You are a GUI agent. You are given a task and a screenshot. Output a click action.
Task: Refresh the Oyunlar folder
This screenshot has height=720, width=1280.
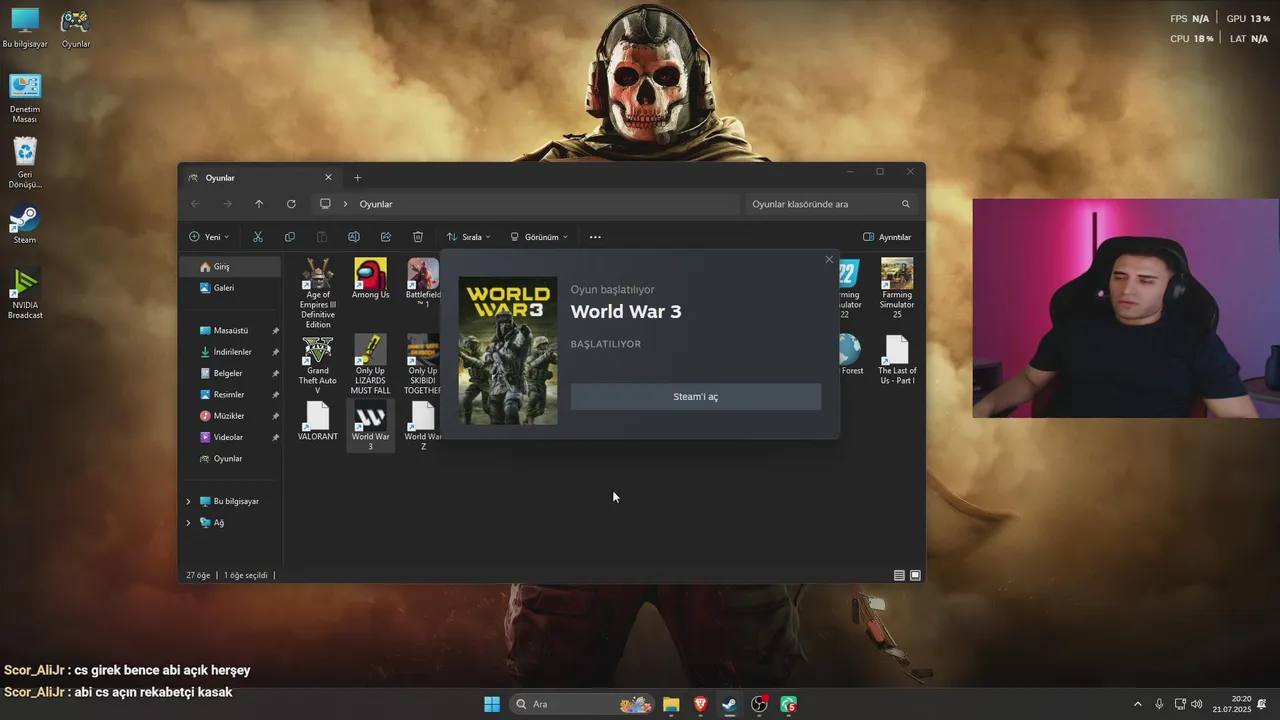[x=291, y=204]
